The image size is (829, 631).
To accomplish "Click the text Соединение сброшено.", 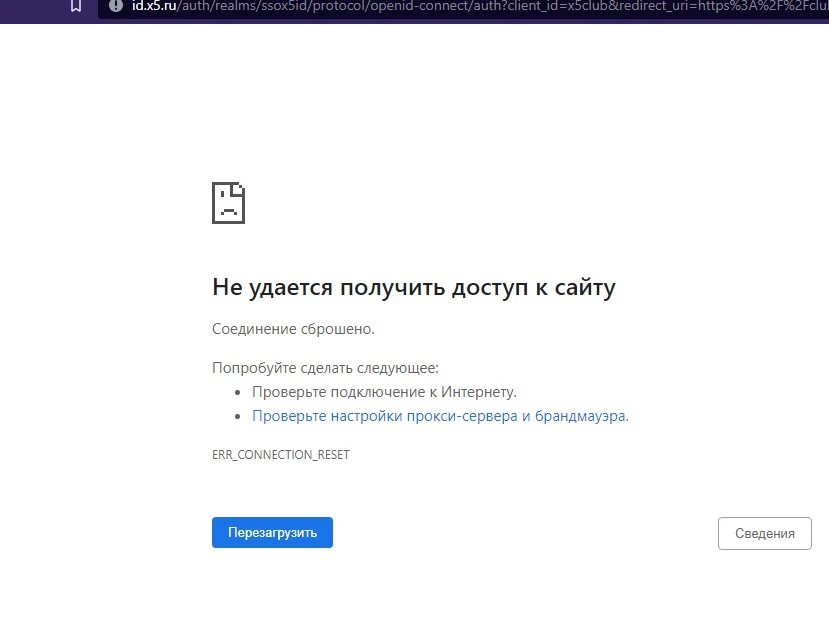I will (x=293, y=329).
